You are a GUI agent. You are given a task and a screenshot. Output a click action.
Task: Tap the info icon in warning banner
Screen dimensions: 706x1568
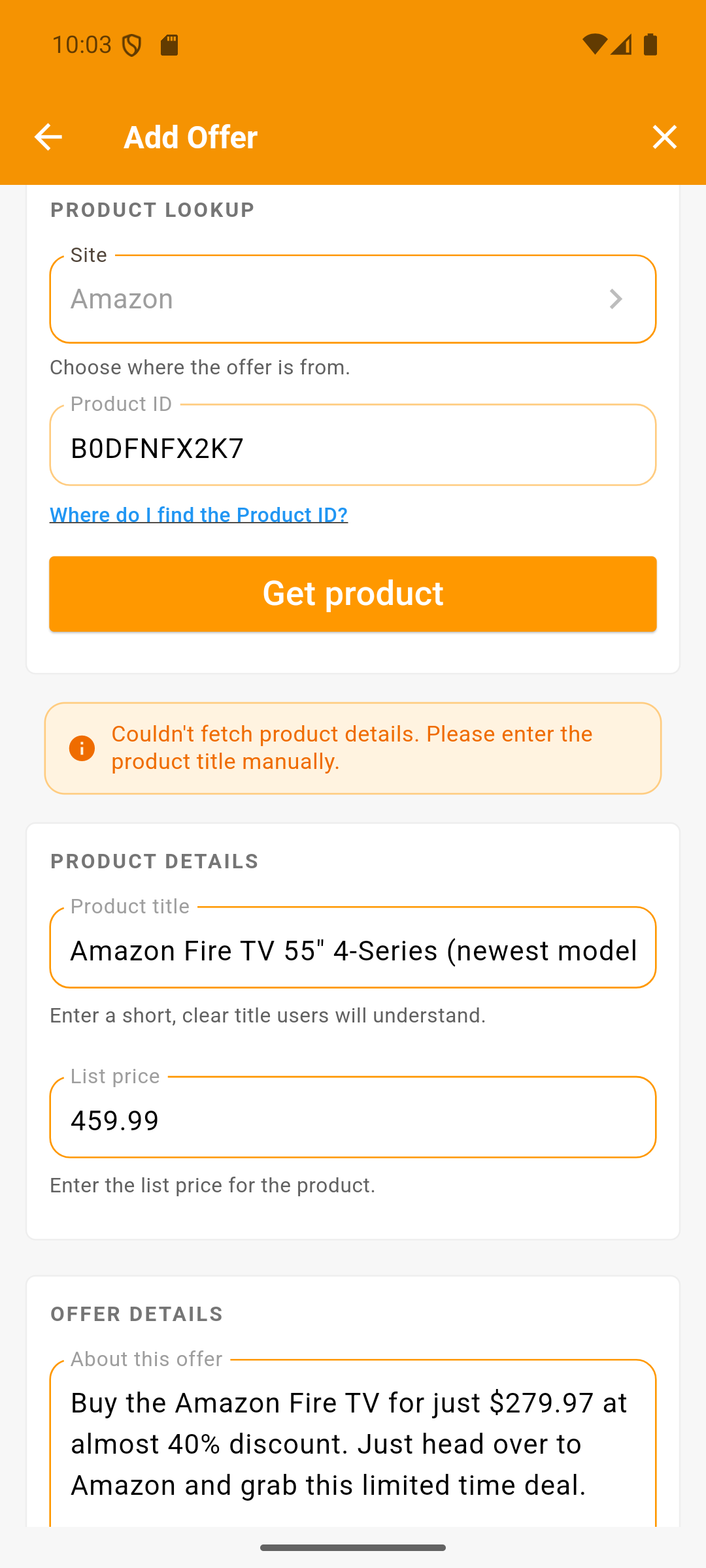click(x=82, y=748)
